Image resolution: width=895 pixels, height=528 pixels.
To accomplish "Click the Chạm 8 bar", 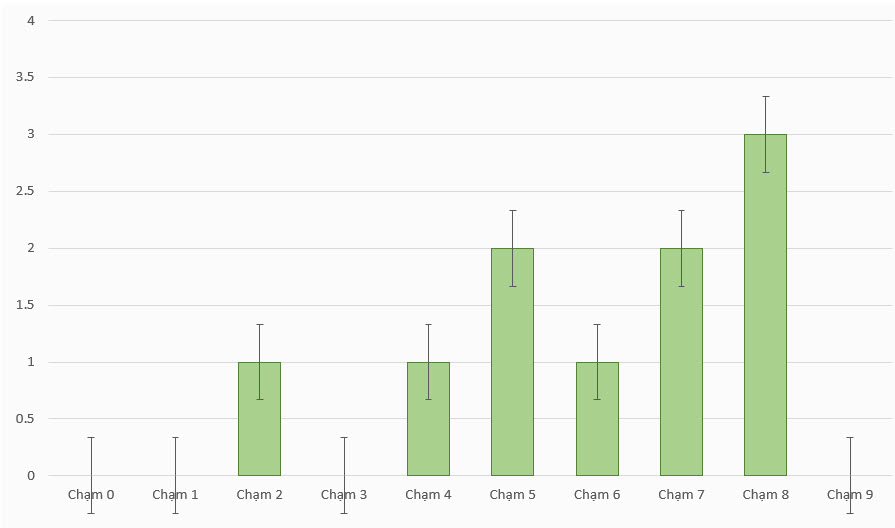I will (x=765, y=305).
